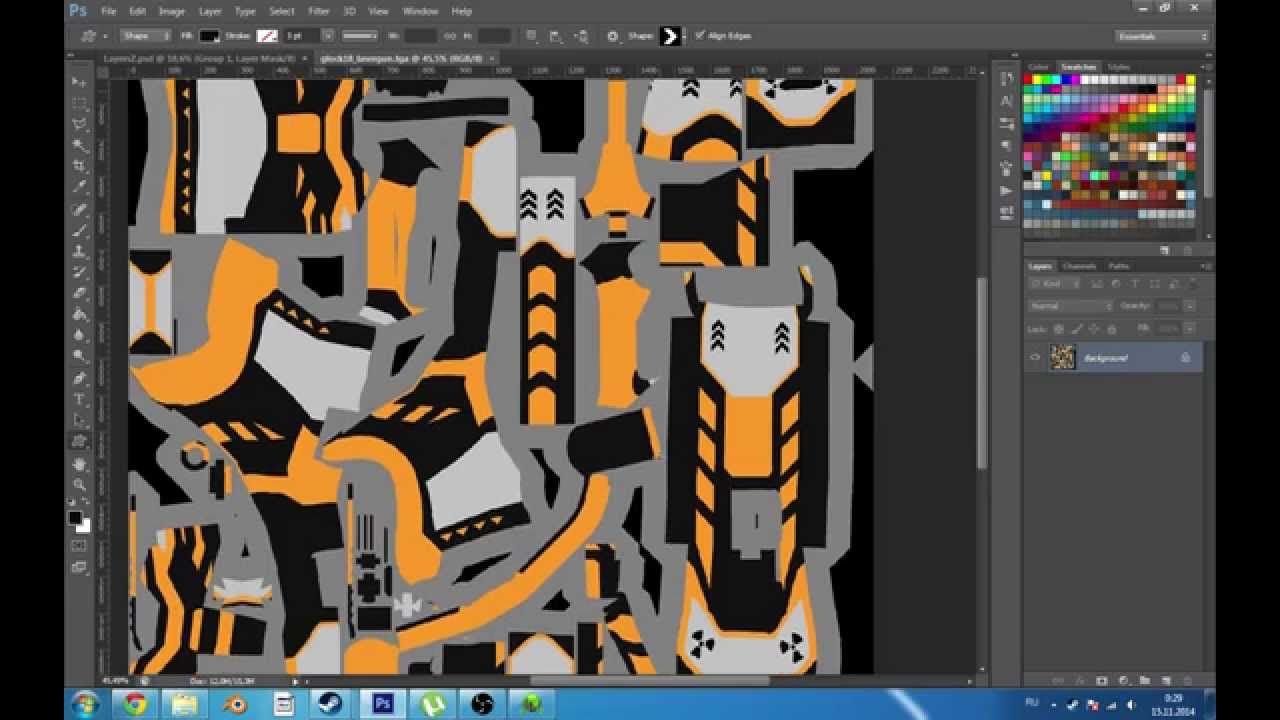Open the Stroke color swatch
Image resolution: width=1280 pixels, height=720 pixels.
tap(267, 36)
